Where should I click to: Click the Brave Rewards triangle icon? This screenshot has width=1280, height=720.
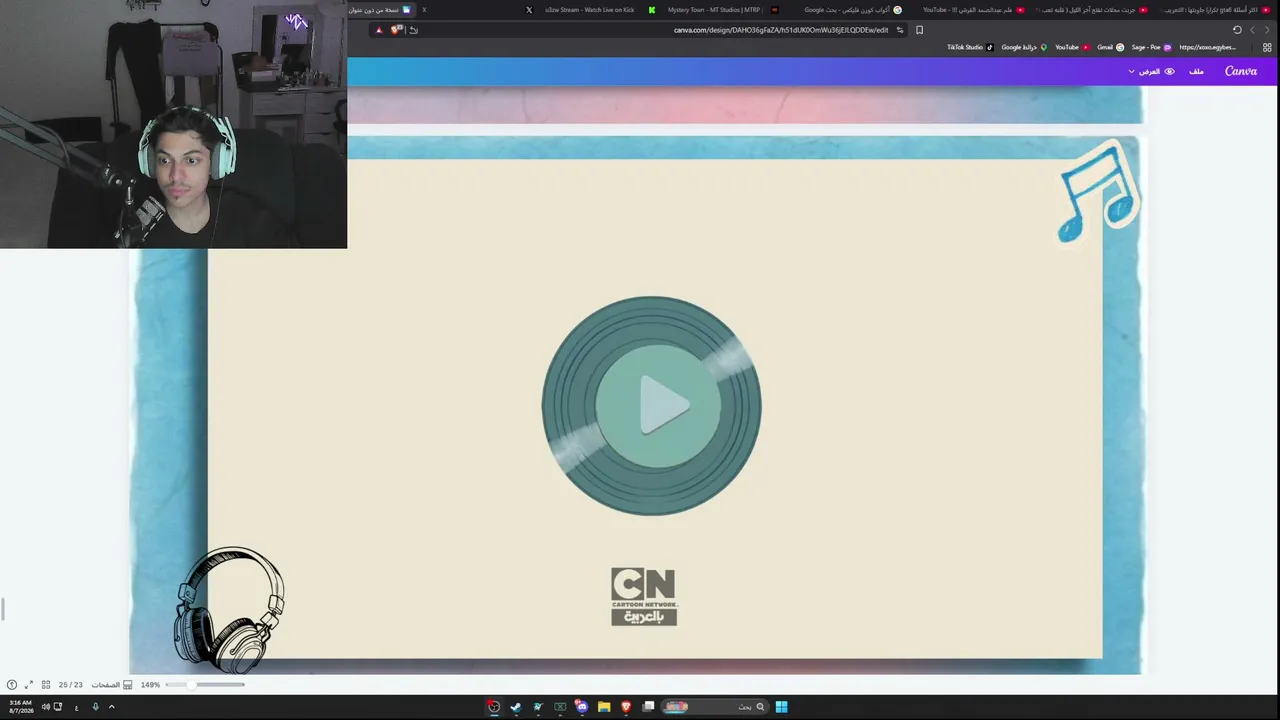379,30
